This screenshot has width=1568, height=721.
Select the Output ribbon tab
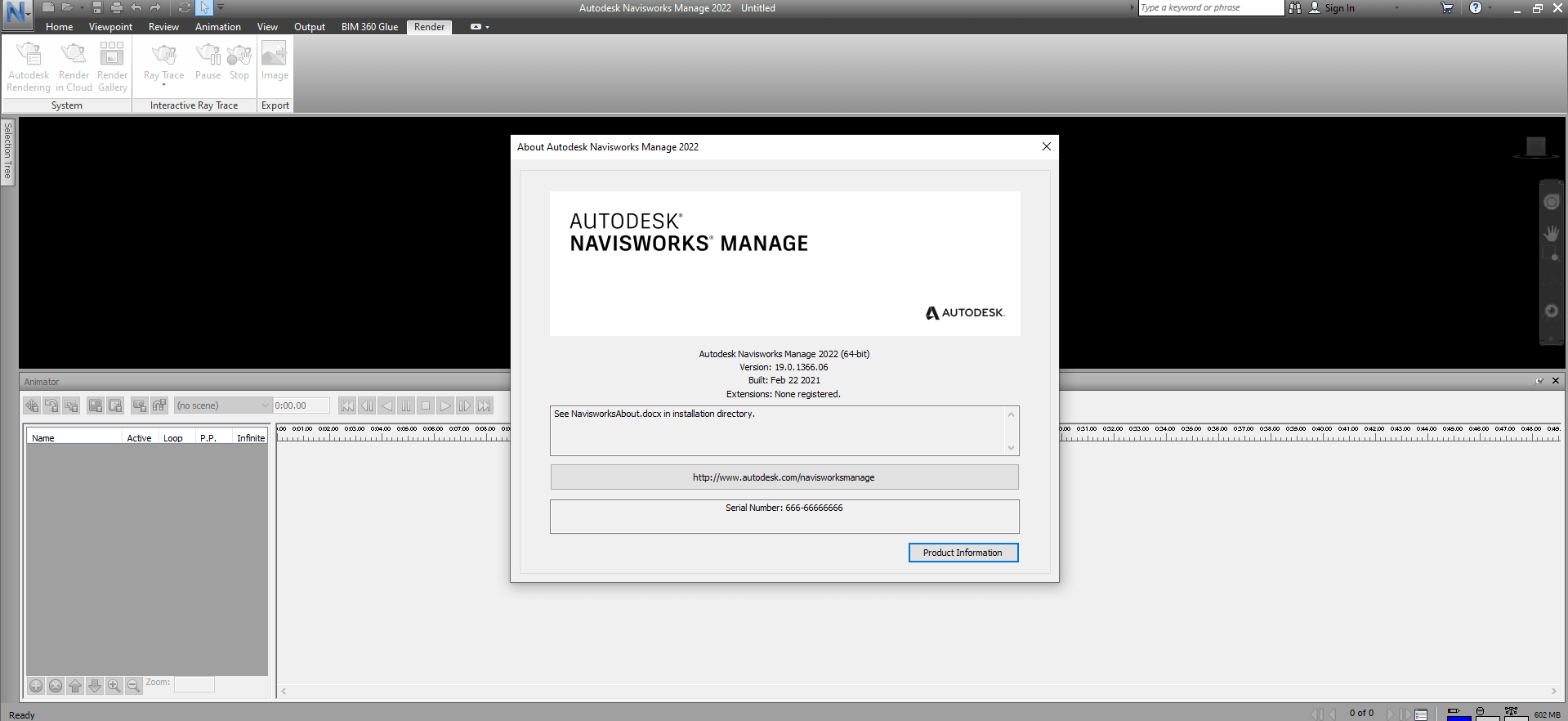click(310, 27)
